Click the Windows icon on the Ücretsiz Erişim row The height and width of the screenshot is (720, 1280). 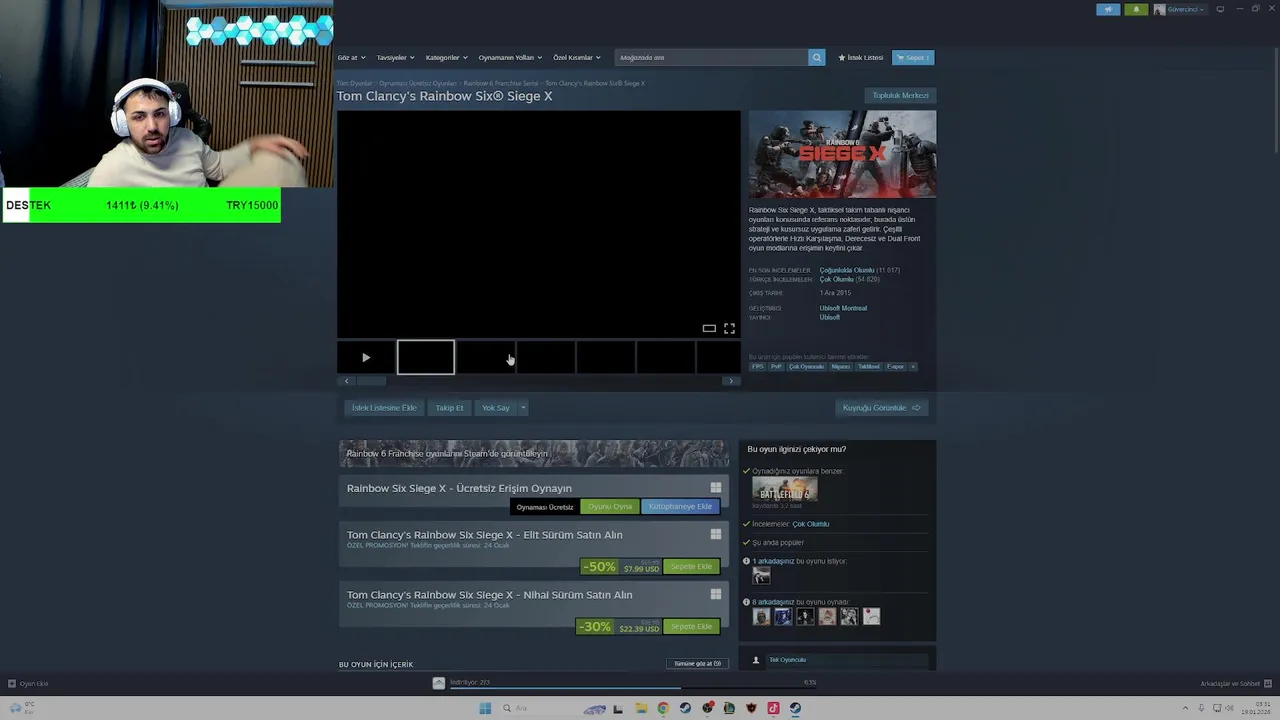pos(715,488)
